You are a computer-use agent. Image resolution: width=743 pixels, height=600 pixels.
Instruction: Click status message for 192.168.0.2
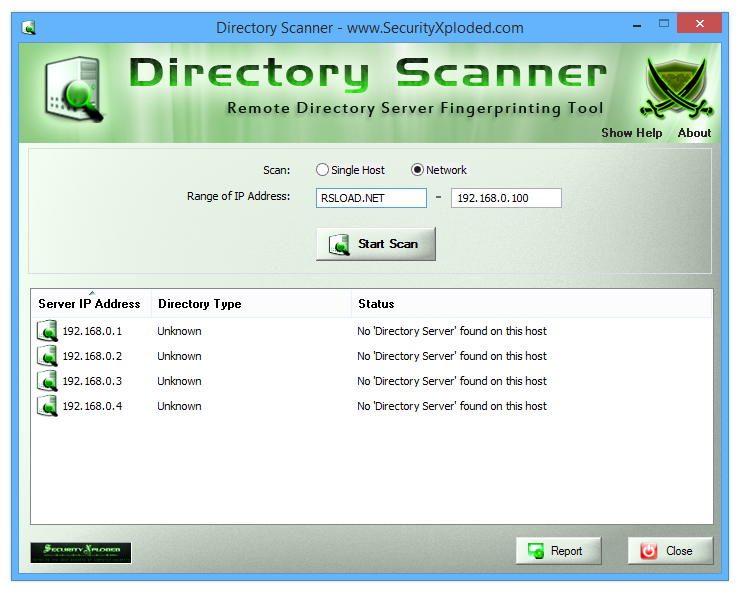tap(452, 356)
